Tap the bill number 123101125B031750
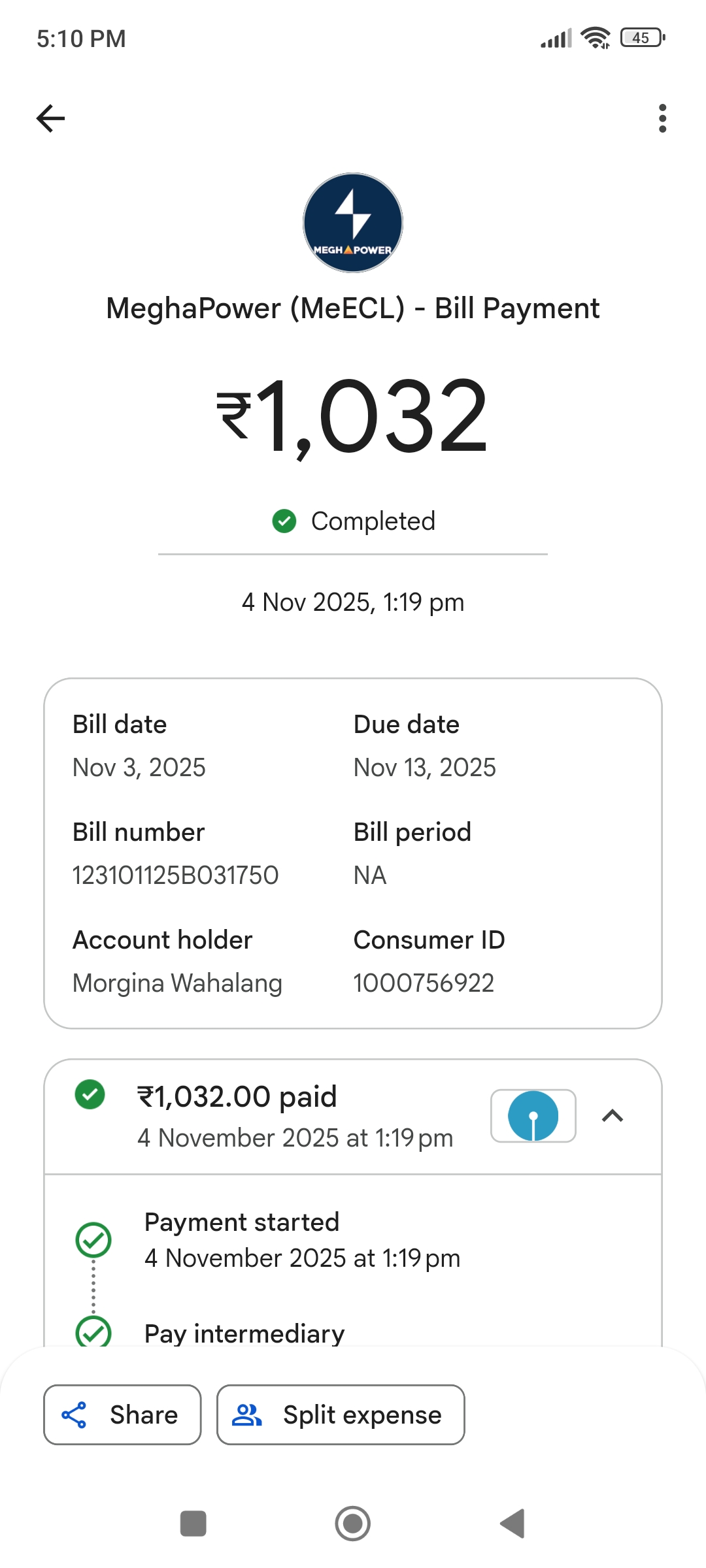Image resolution: width=706 pixels, height=1568 pixels. (x=175, y=875)
